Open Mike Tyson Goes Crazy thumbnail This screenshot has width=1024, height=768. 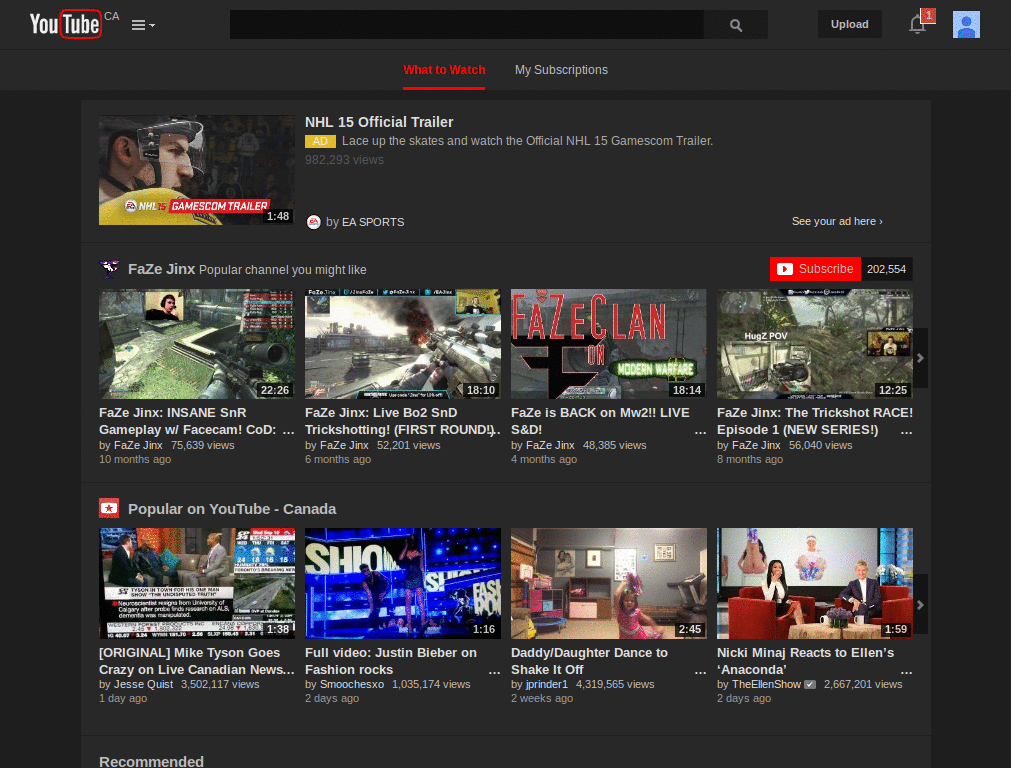tap(197, 584)
